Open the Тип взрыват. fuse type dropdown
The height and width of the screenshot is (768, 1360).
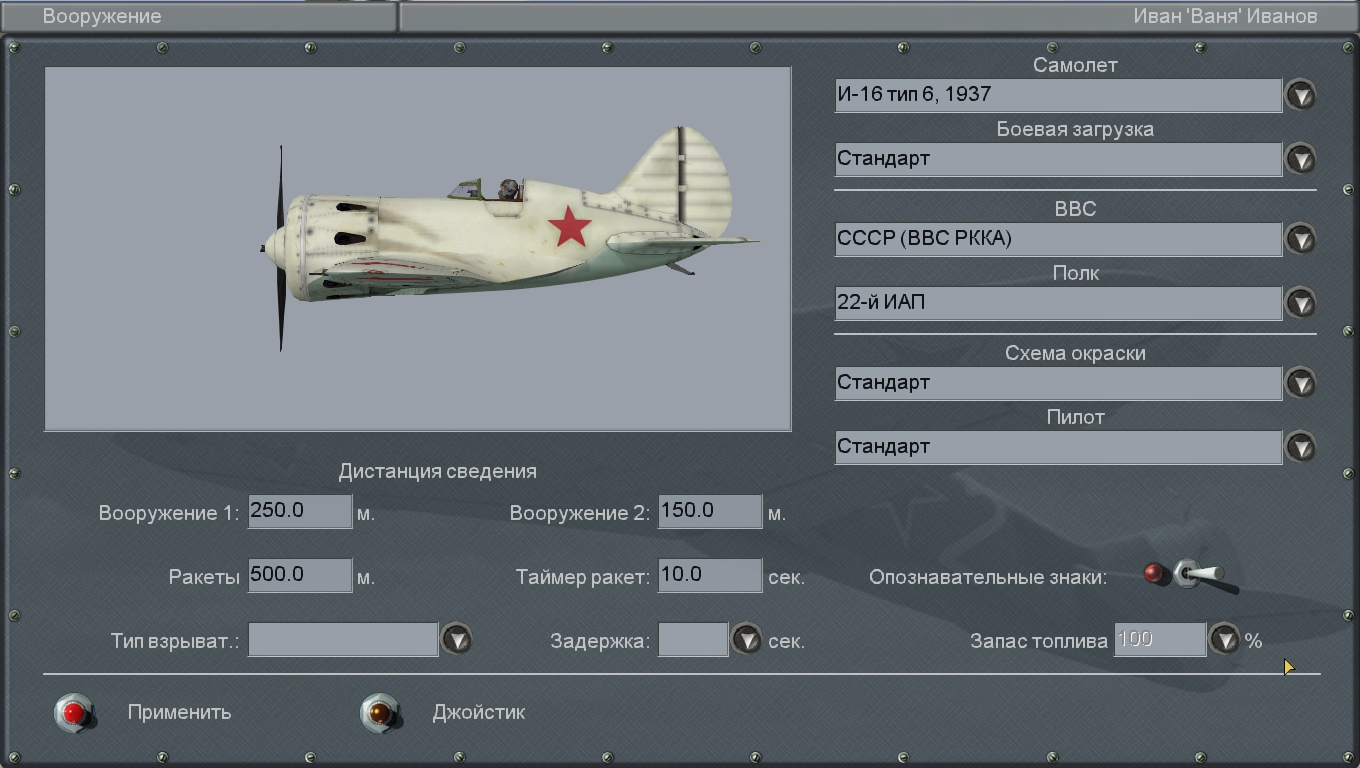click(456, 639)
